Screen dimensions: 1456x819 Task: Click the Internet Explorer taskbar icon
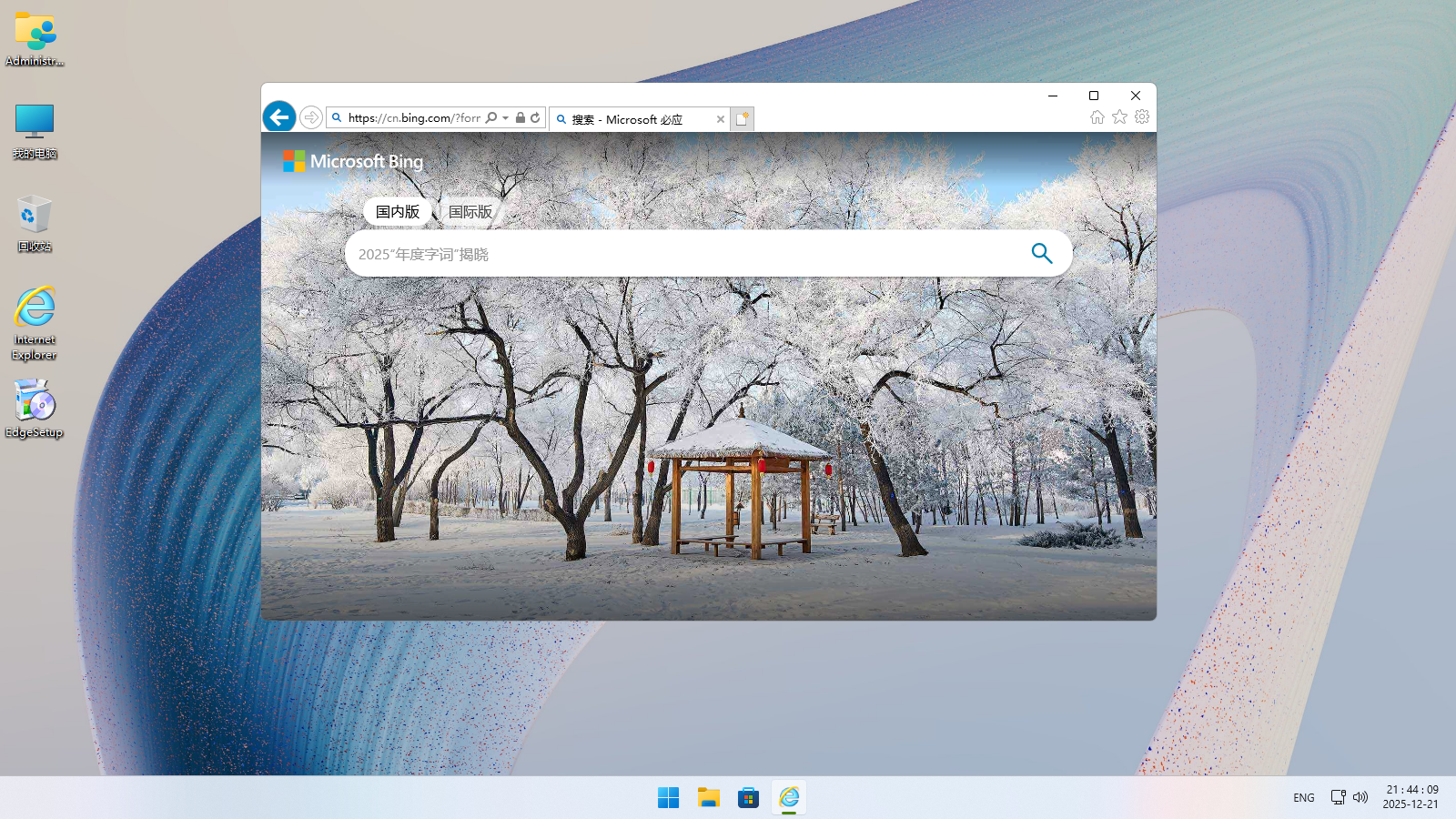tap(788, 798)
